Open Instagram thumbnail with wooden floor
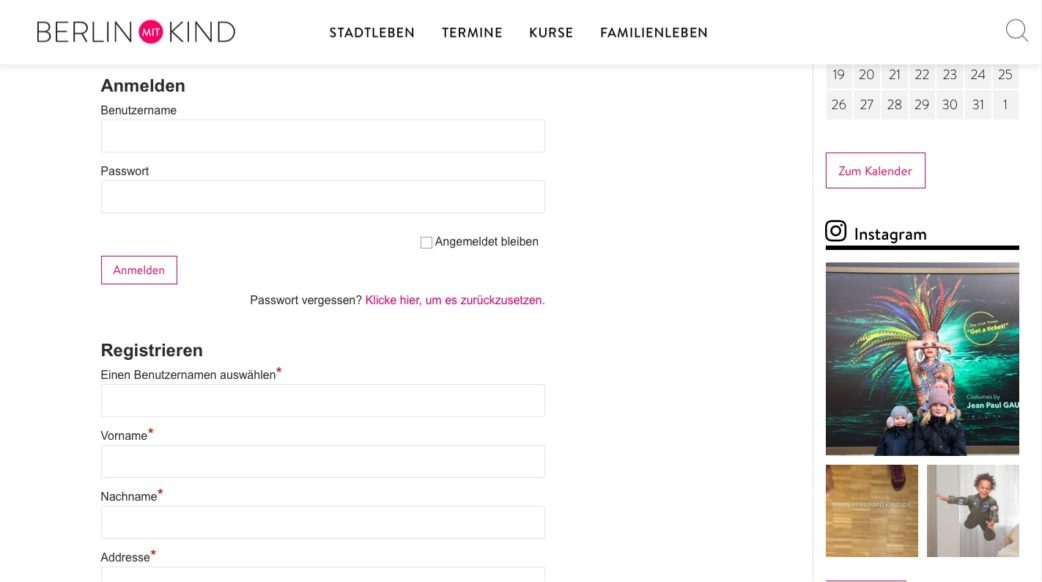Viewport: 1042px width, 582px height. (x=872, y=511)
